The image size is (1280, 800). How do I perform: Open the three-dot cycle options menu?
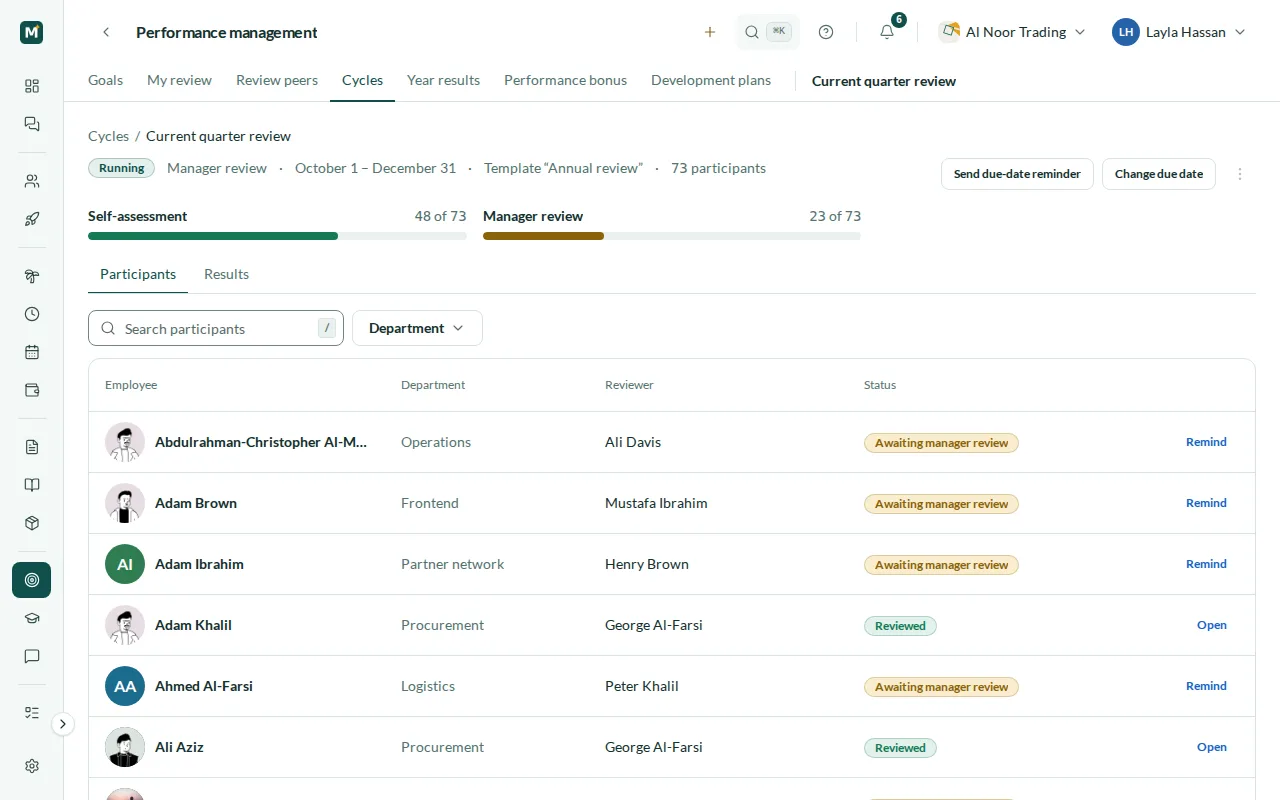pos(1240,174)
